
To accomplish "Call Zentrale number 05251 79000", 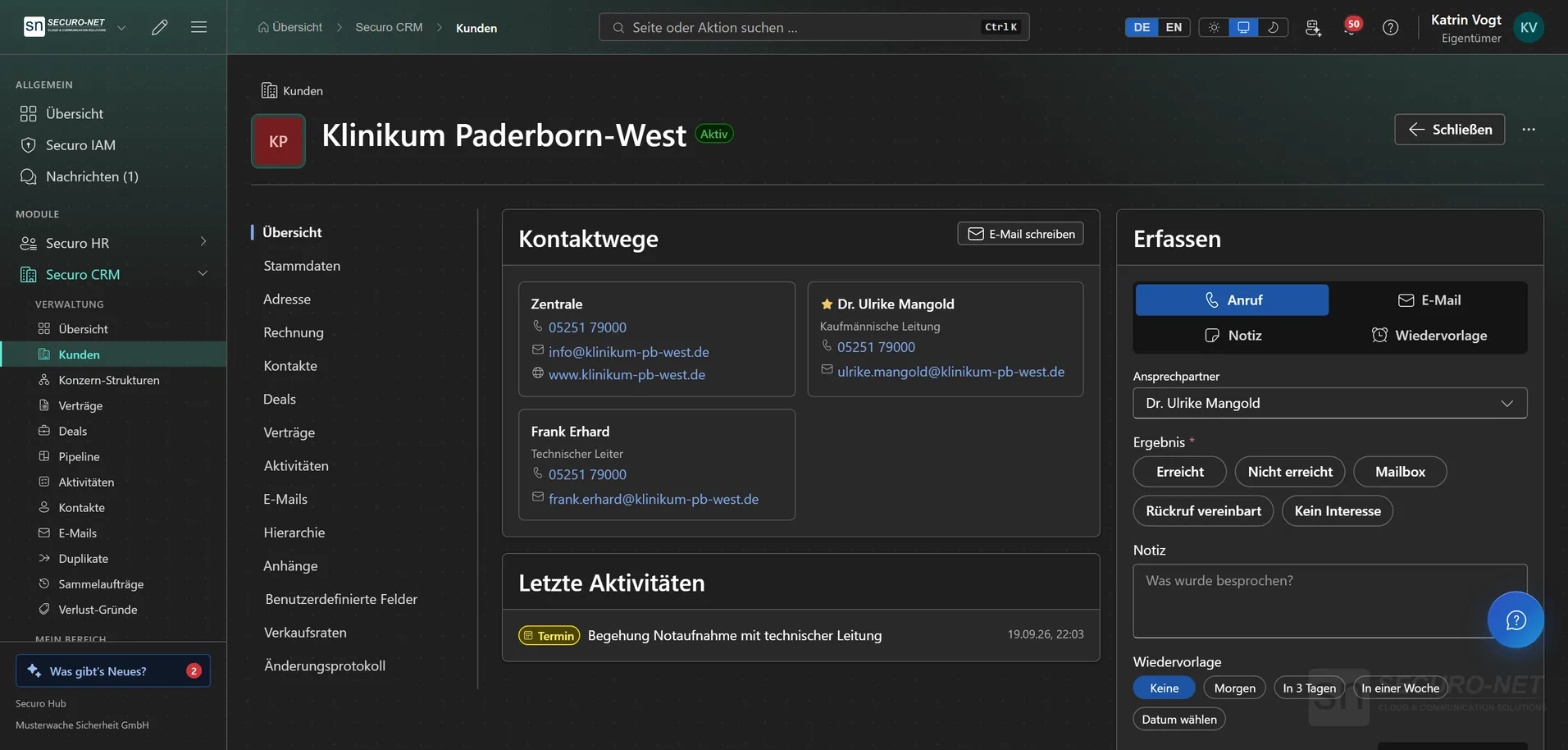I will (587, 327).
